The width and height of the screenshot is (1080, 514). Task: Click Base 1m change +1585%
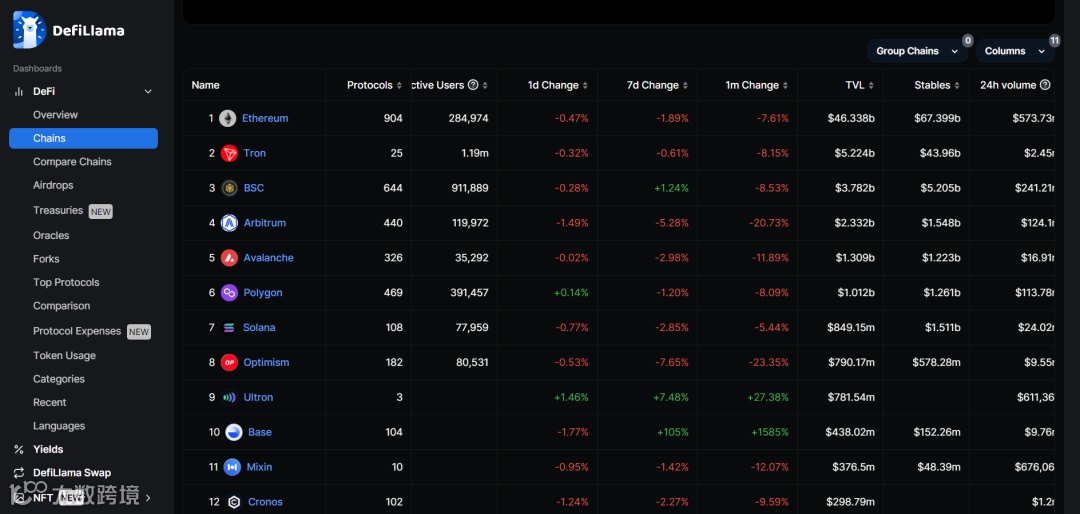(769, 432)
